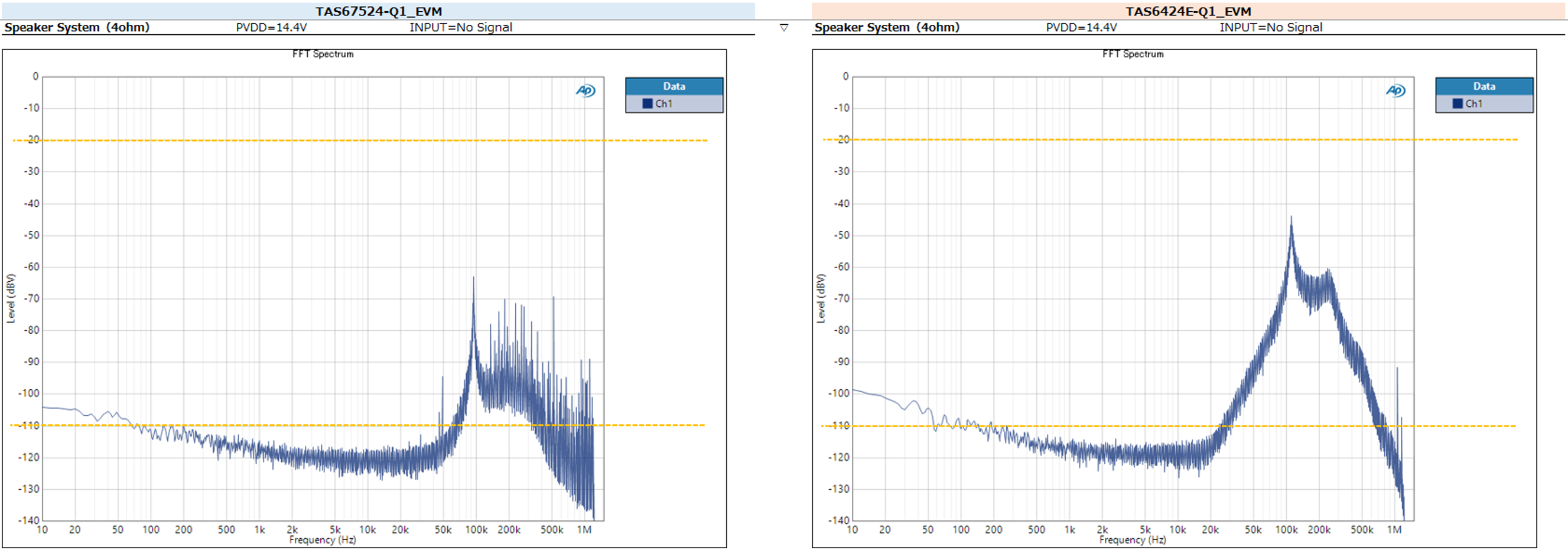Click the "1M" frequency tick on the TAS6424E graph
The height and width of the screenshot is (550, 1568).
[x=1394, y=530]
